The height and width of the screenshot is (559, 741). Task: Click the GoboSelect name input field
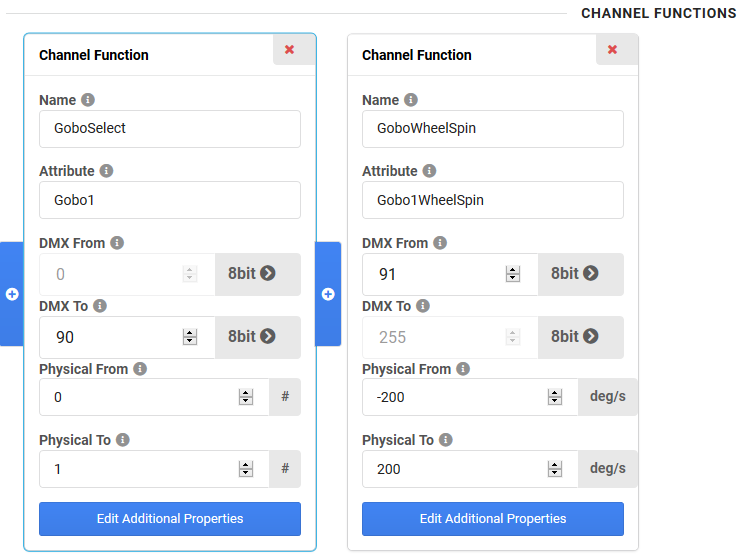pyautogui.click(x=170, y=129)
